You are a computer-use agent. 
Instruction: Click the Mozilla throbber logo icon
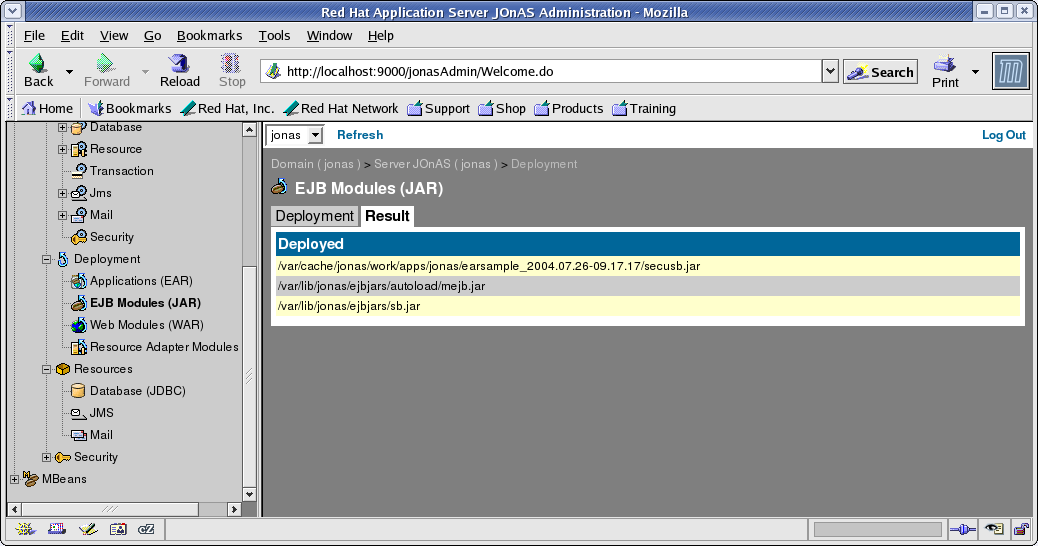(1010, 71)
